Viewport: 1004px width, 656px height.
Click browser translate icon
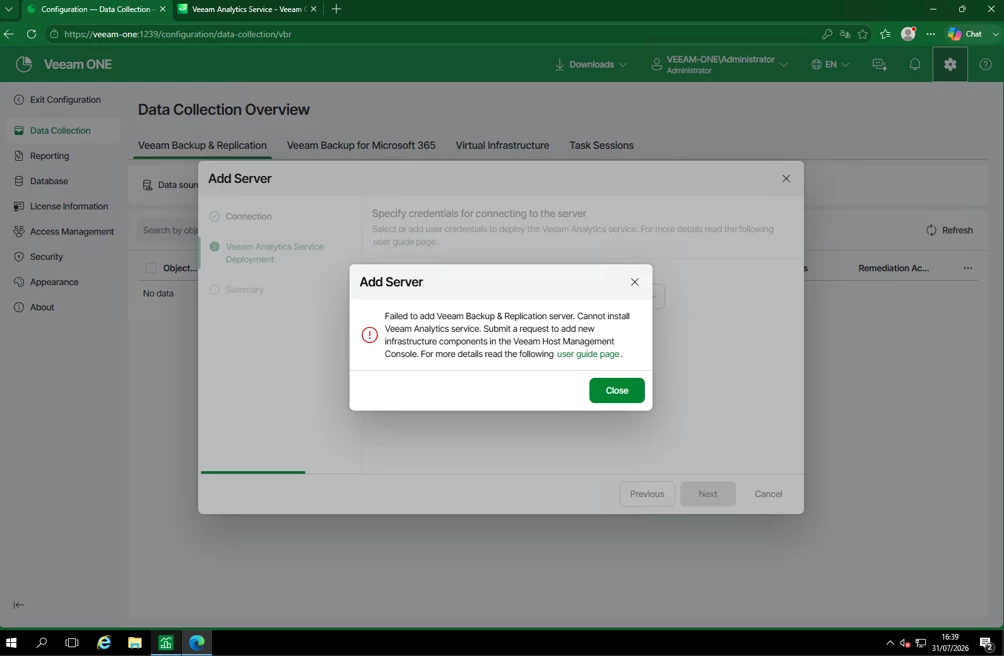(x=845, y=34)
